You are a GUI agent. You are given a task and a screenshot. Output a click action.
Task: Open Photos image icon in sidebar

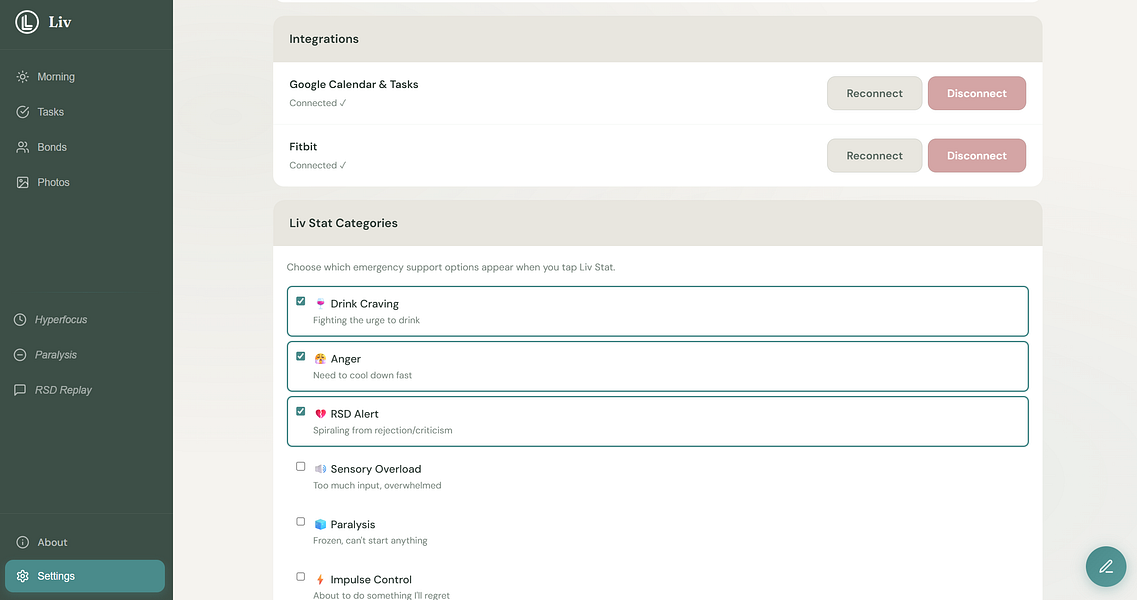coord(22,182)
